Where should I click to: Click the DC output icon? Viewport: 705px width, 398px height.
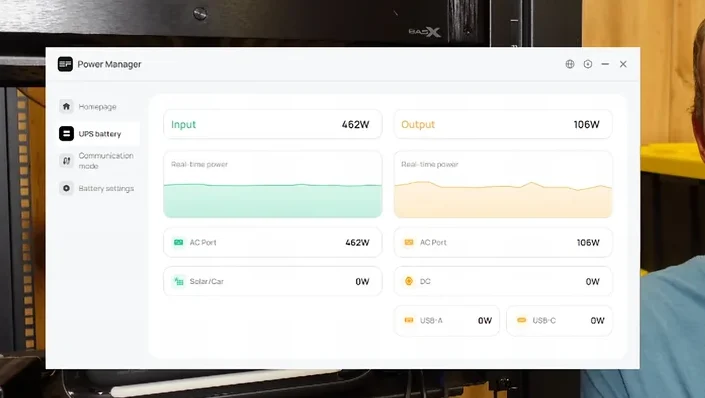click(409, 281)
